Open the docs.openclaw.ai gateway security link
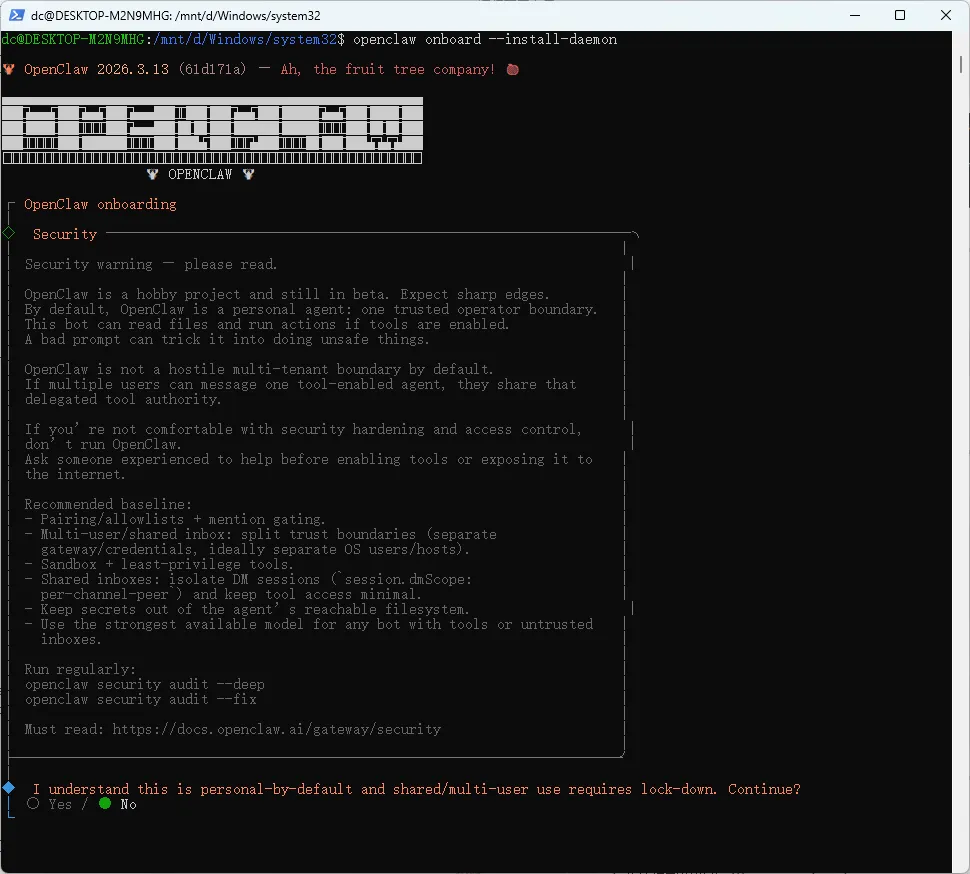 pyautogui.click(x=277, y=729)
